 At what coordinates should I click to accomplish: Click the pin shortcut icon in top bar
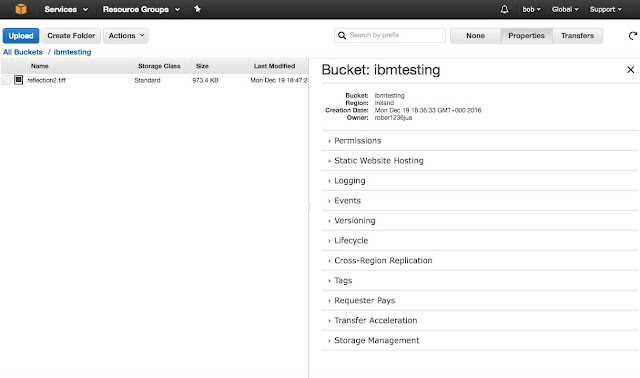(198, 9)
